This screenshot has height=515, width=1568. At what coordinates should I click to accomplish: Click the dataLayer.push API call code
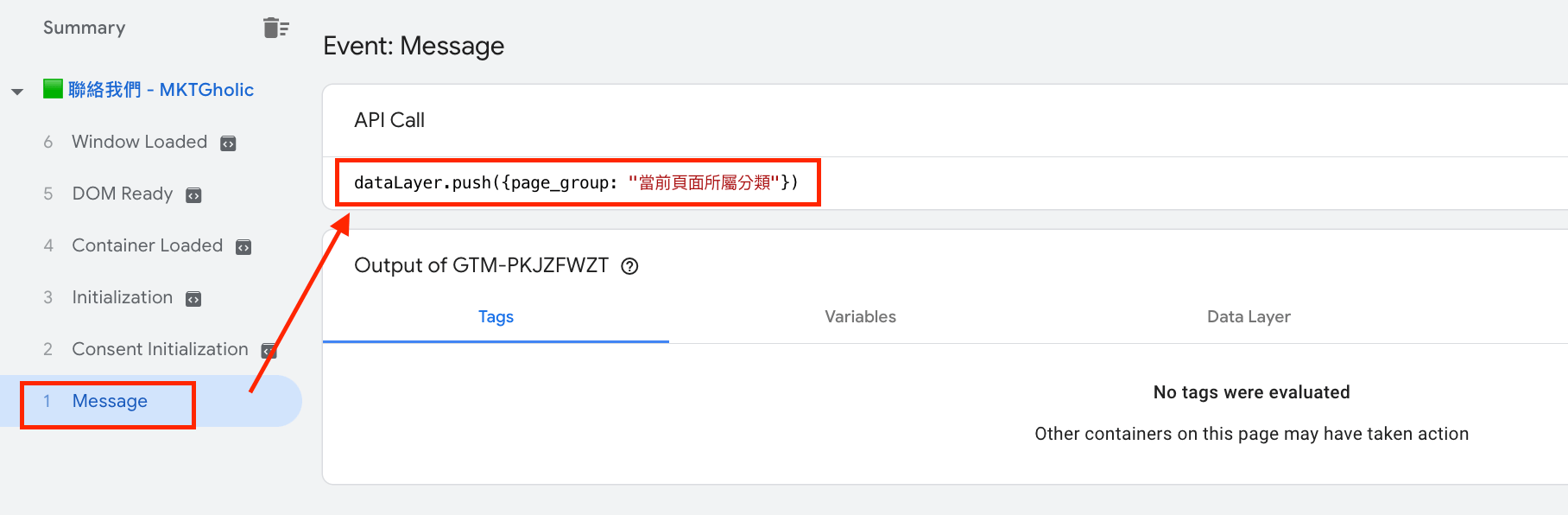(576, 182)
